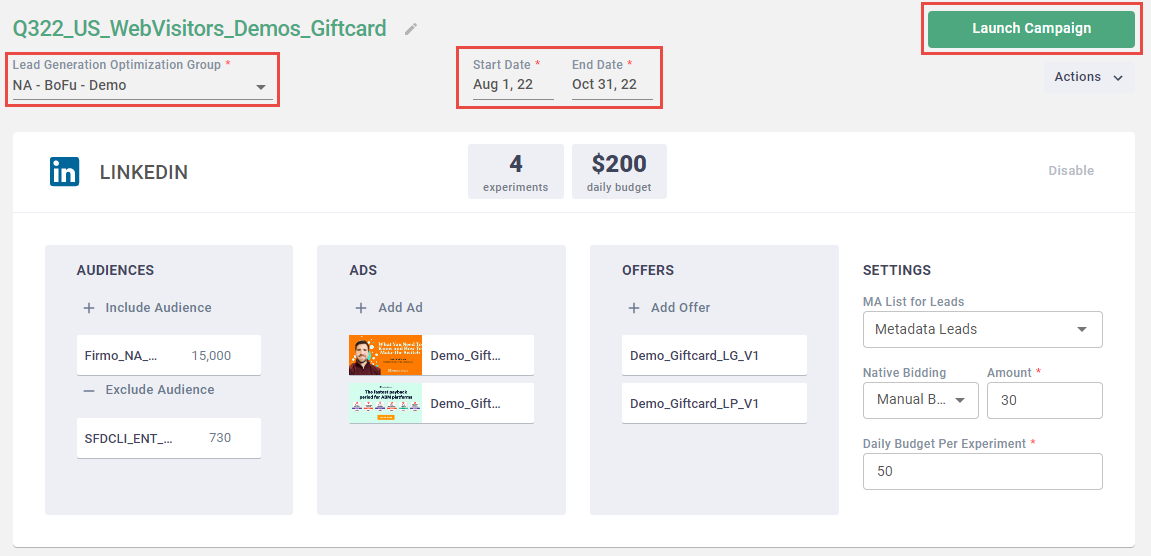Expand the MA List for Leads dropdown
The width and height of the screenshot is (1151, 556).
tap(1081, 329)
